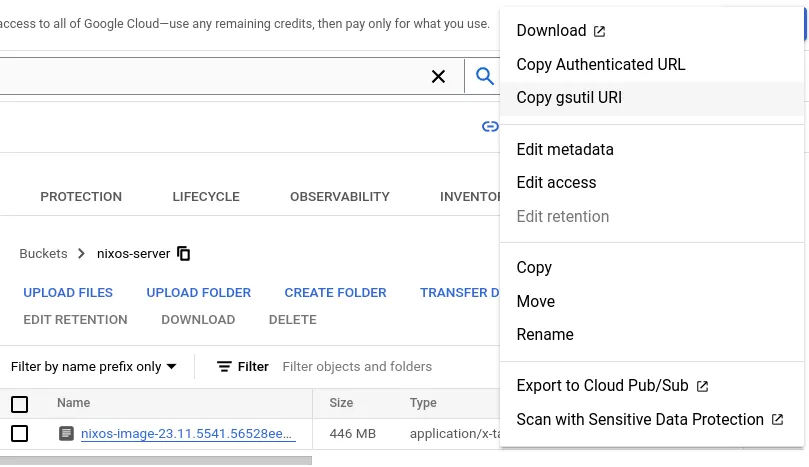Open the OBSERVABILITY tab
Image resolution: width=809 pixels, height=467 pixels.
pyautogui.click(x=339, y=197)
